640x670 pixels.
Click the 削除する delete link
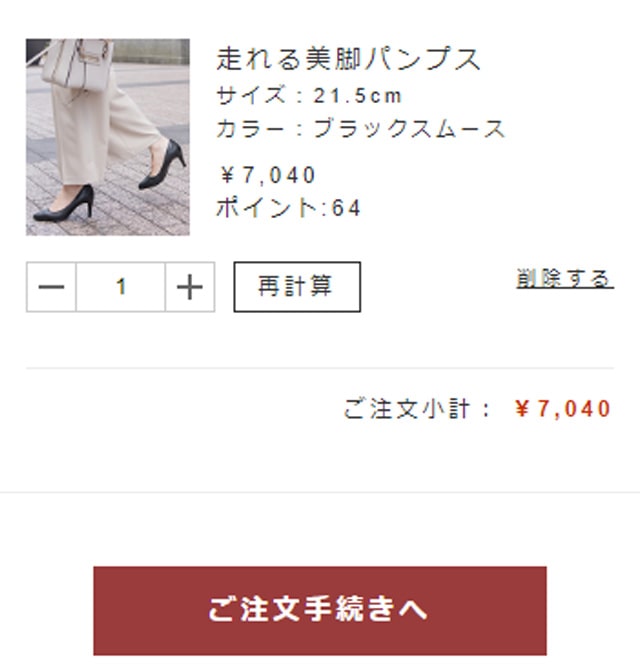pos(565,279)
